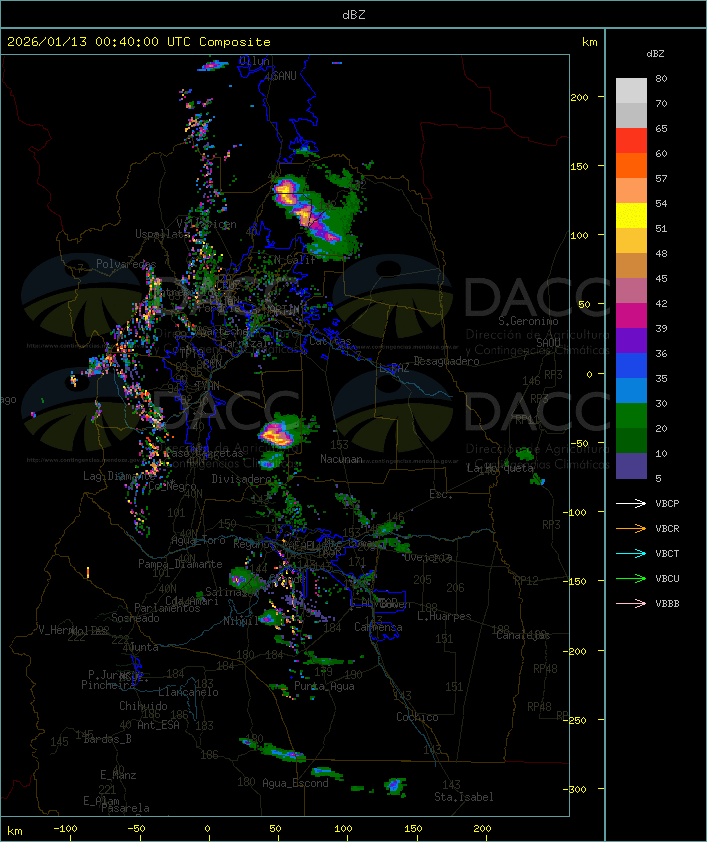Click the bright green 20-30 dBZ swatch
The width and height of the screenshot is (707, 842).
tap(631, 416)
